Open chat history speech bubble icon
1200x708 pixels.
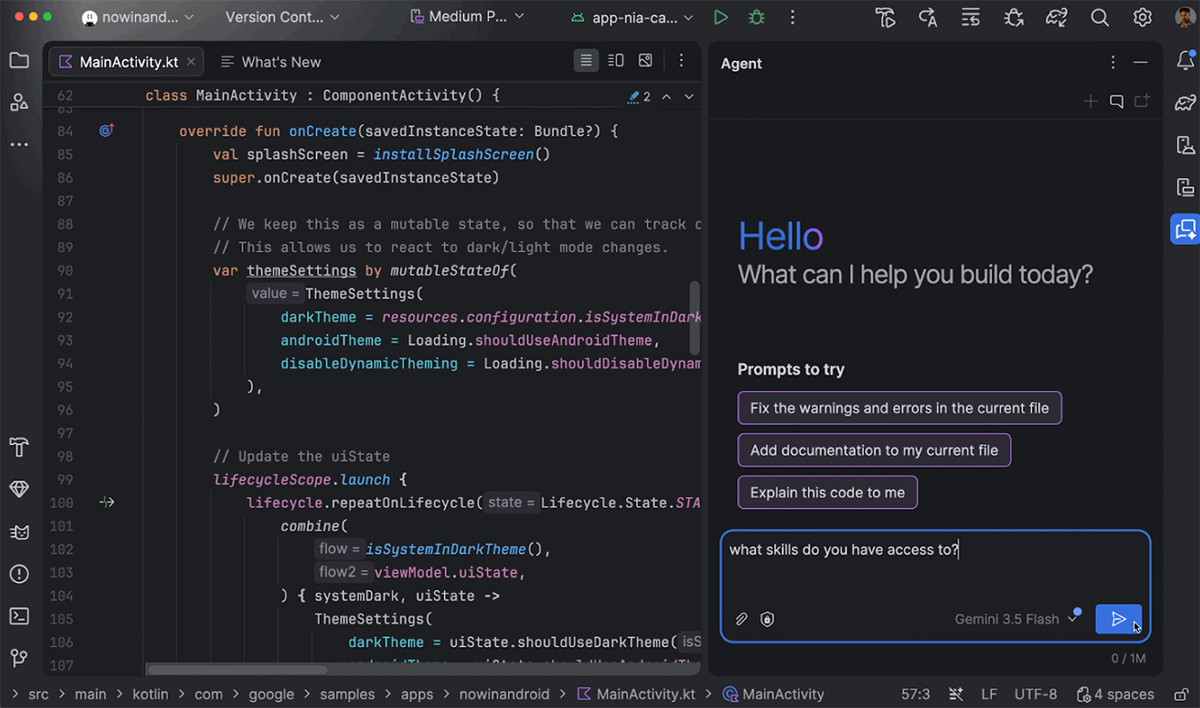tap(1116, 101)
